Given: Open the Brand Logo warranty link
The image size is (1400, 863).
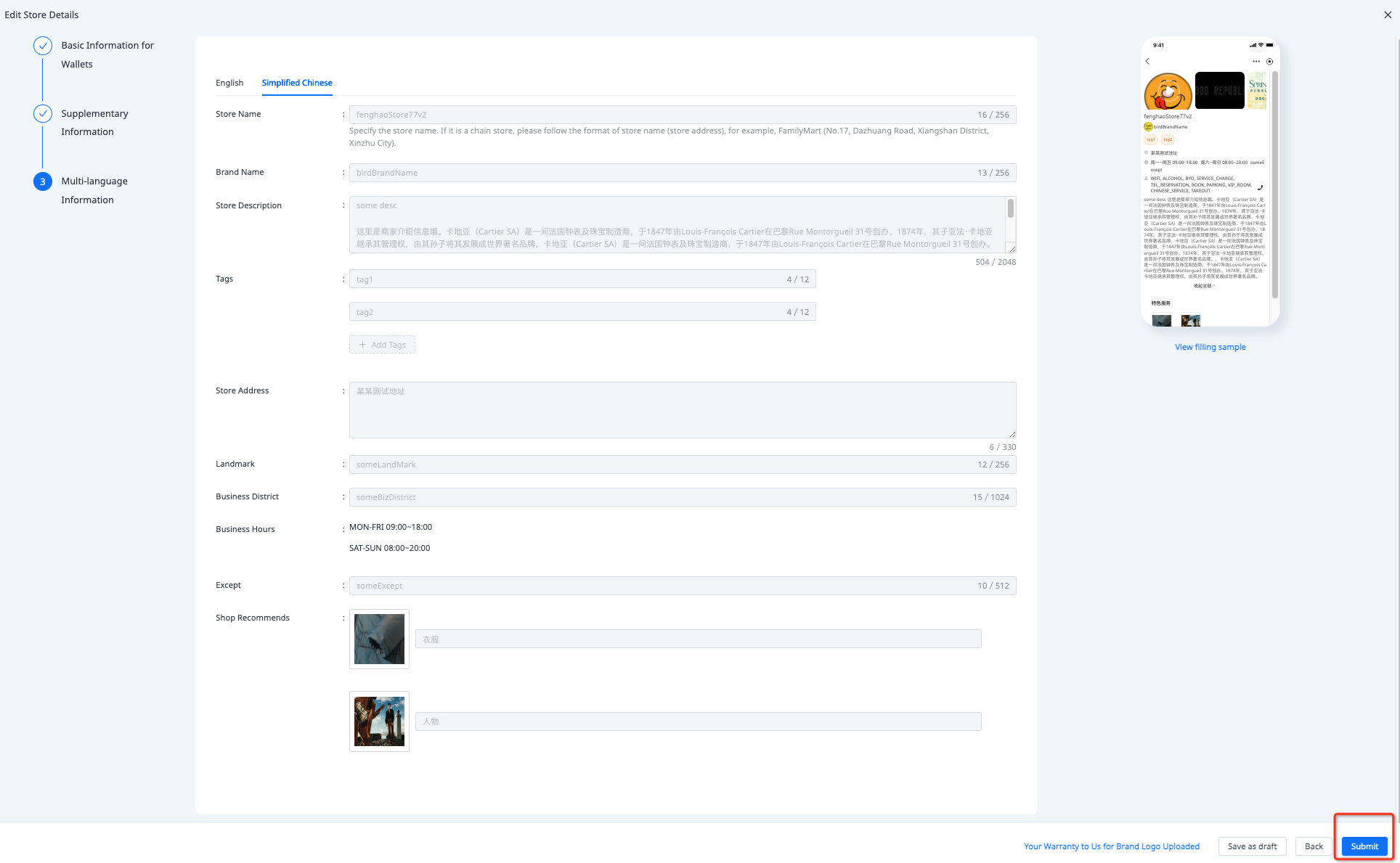Looking at the screenshot, I should pyautogui.click(x=1111, y=846).
